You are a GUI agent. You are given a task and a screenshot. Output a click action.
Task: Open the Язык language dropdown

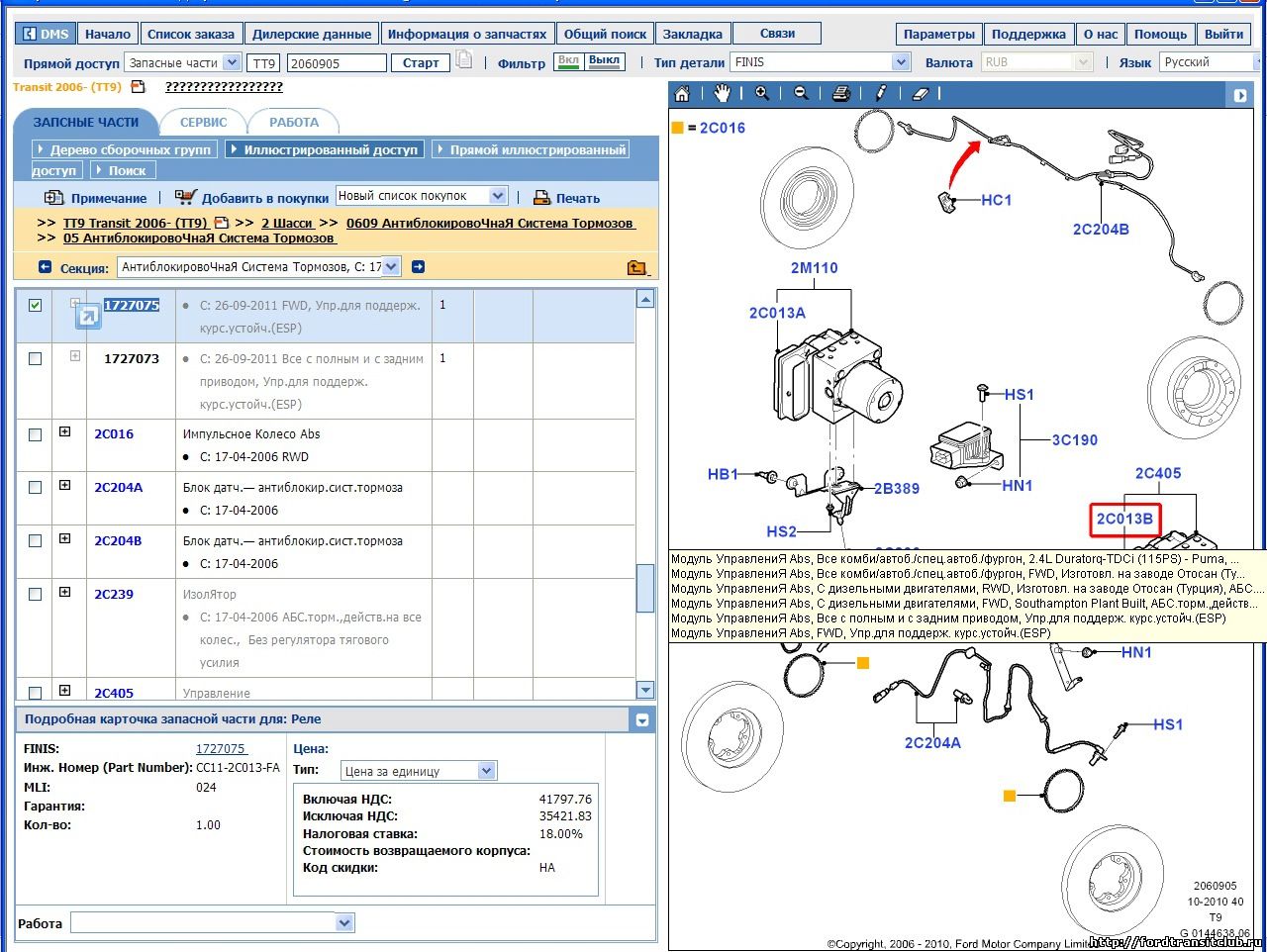(x=1259, y=61)
